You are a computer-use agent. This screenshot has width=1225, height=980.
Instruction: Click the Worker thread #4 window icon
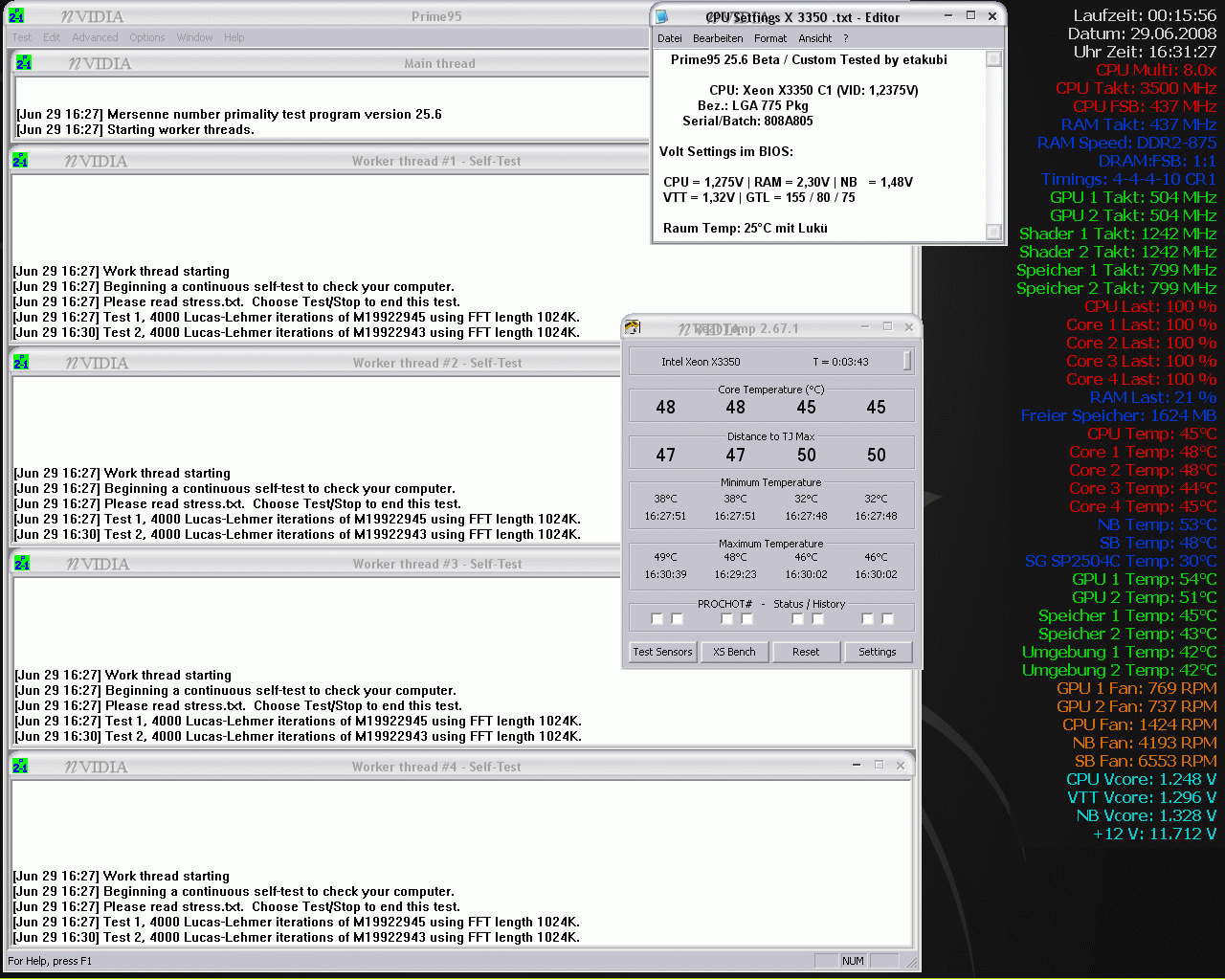click(x=21, y=767)
